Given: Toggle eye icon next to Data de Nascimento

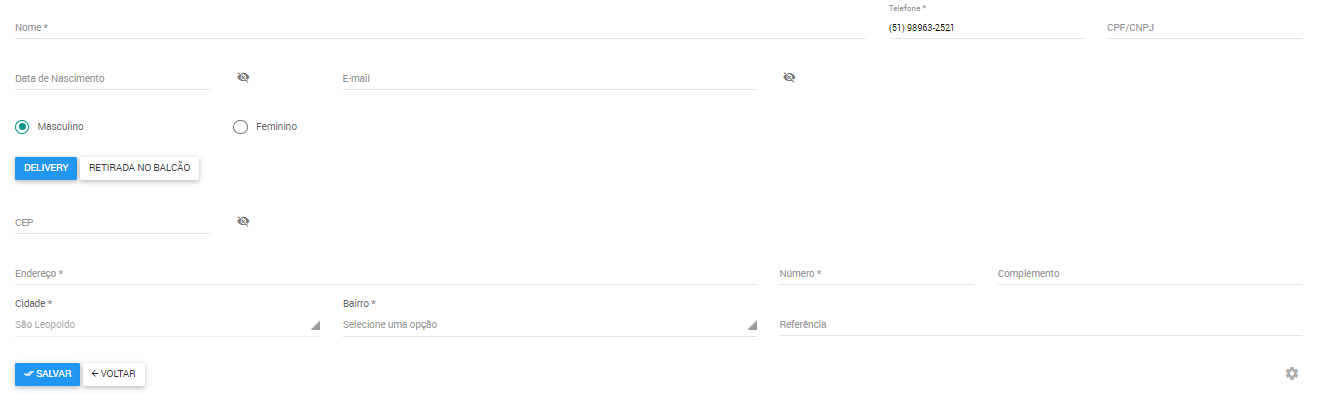Looking at the screenshot, I should pos(243,77).
